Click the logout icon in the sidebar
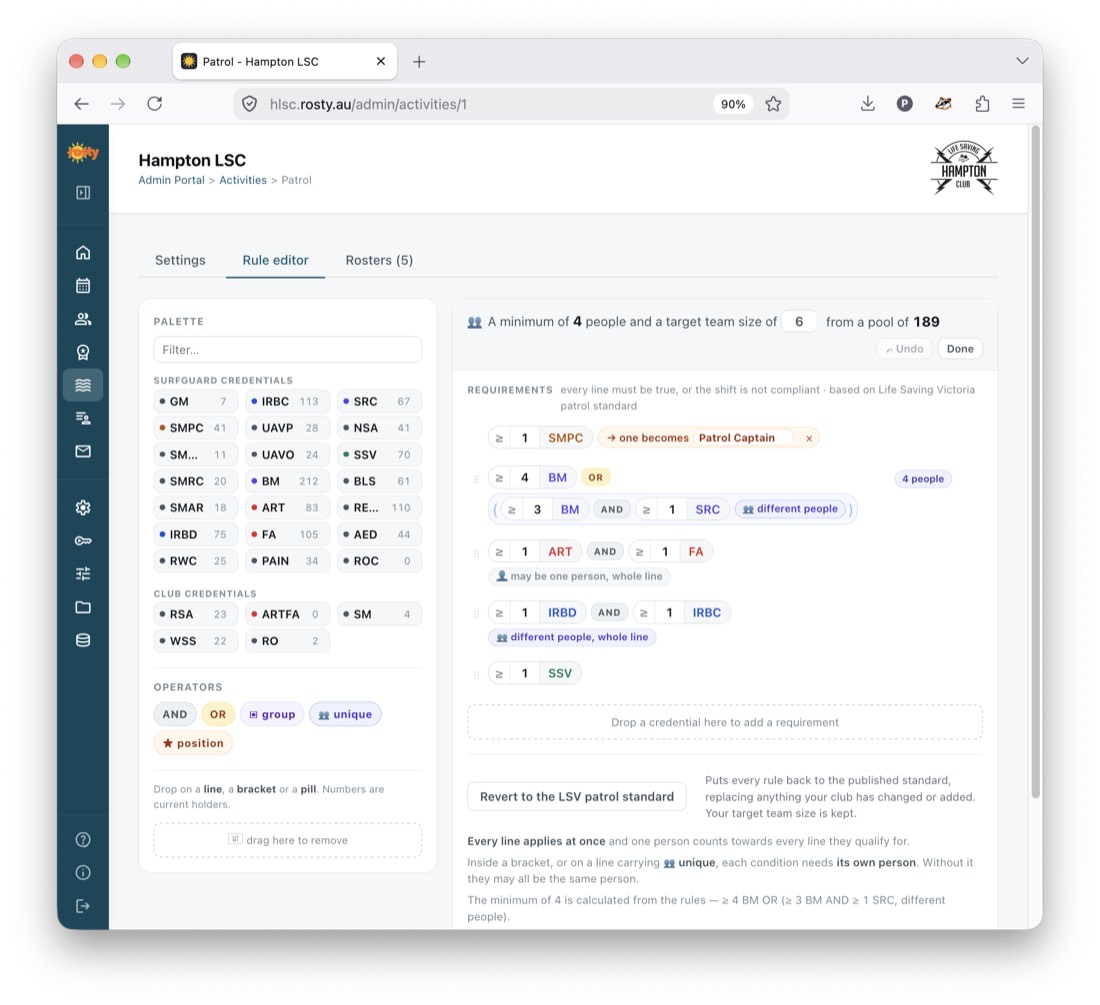 83,906
